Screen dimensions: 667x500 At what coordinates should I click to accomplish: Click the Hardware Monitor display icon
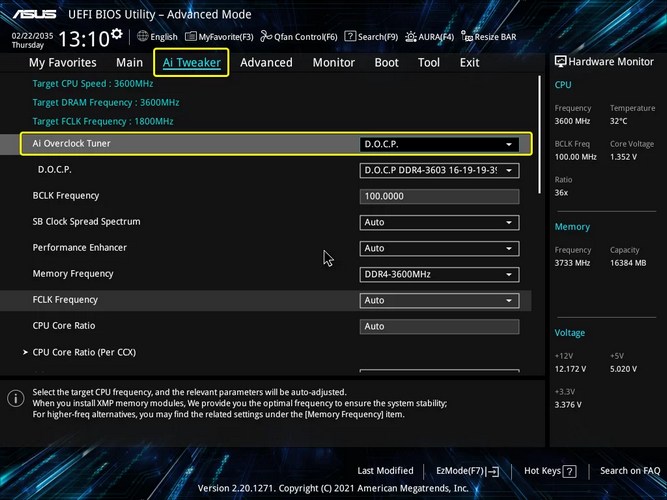click(x=560, y=62)
